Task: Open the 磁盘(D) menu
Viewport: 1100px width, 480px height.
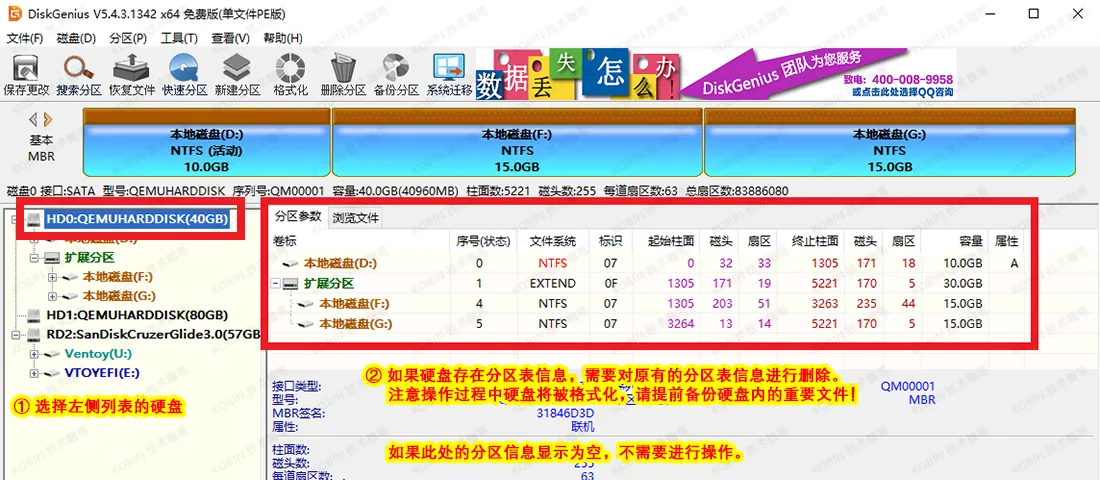Action: coord(76,38)
